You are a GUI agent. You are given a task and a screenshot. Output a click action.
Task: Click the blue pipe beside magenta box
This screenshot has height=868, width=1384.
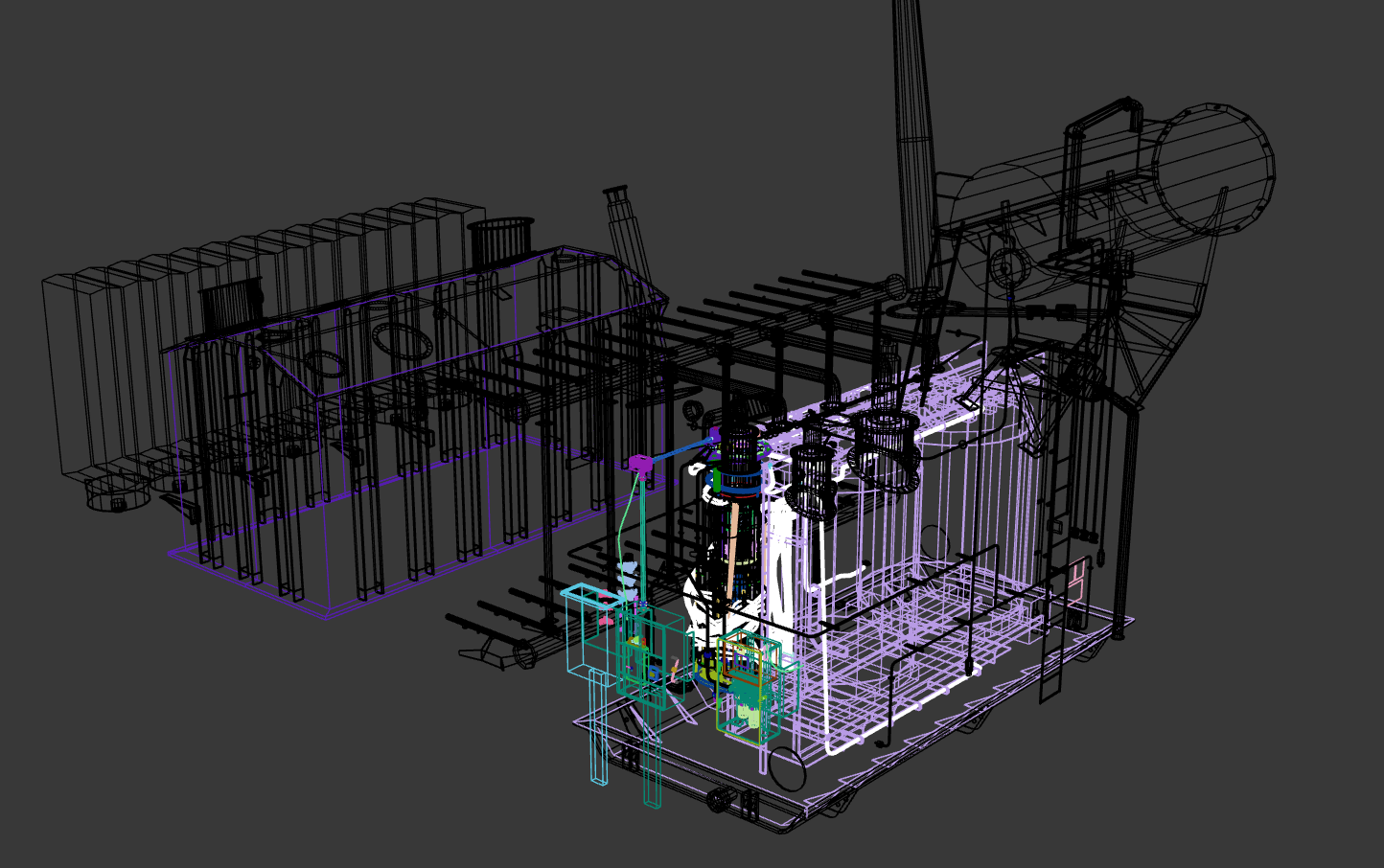point(680,448)
